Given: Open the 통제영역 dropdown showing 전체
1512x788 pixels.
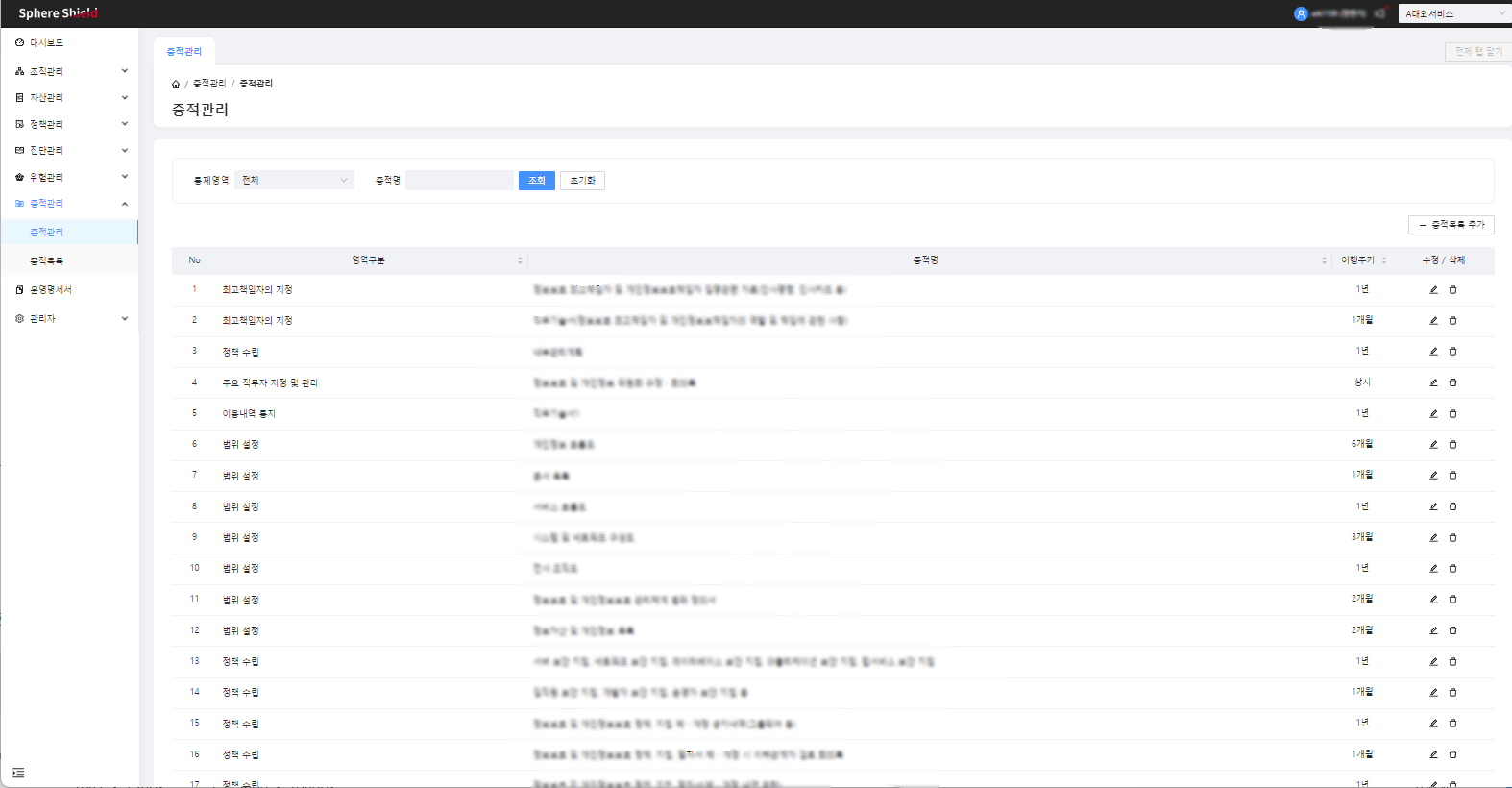Looking at the screenshot, I should [x=294, y=181].
